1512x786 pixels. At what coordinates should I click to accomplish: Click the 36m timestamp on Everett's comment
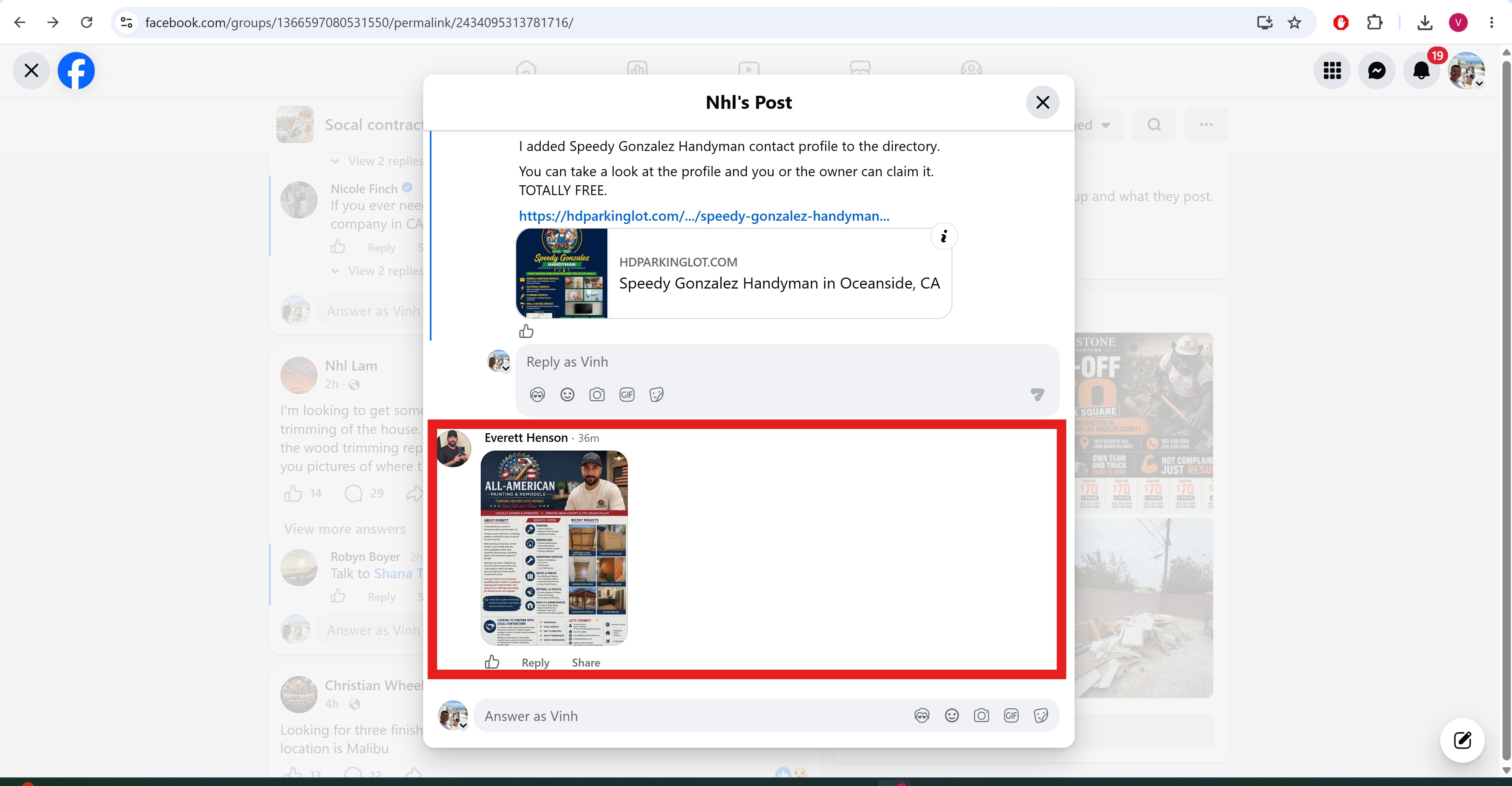pyautogui.click(x=588, y=438)
